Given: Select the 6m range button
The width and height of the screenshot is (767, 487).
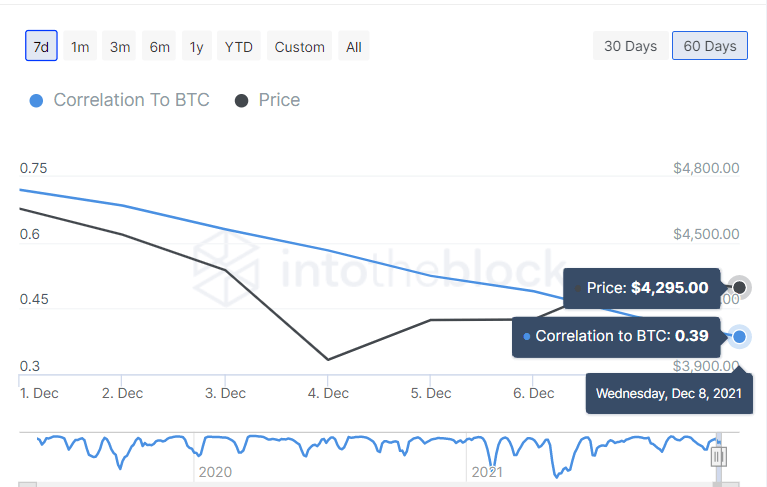Looking at the screenshot, I should 160,46.
